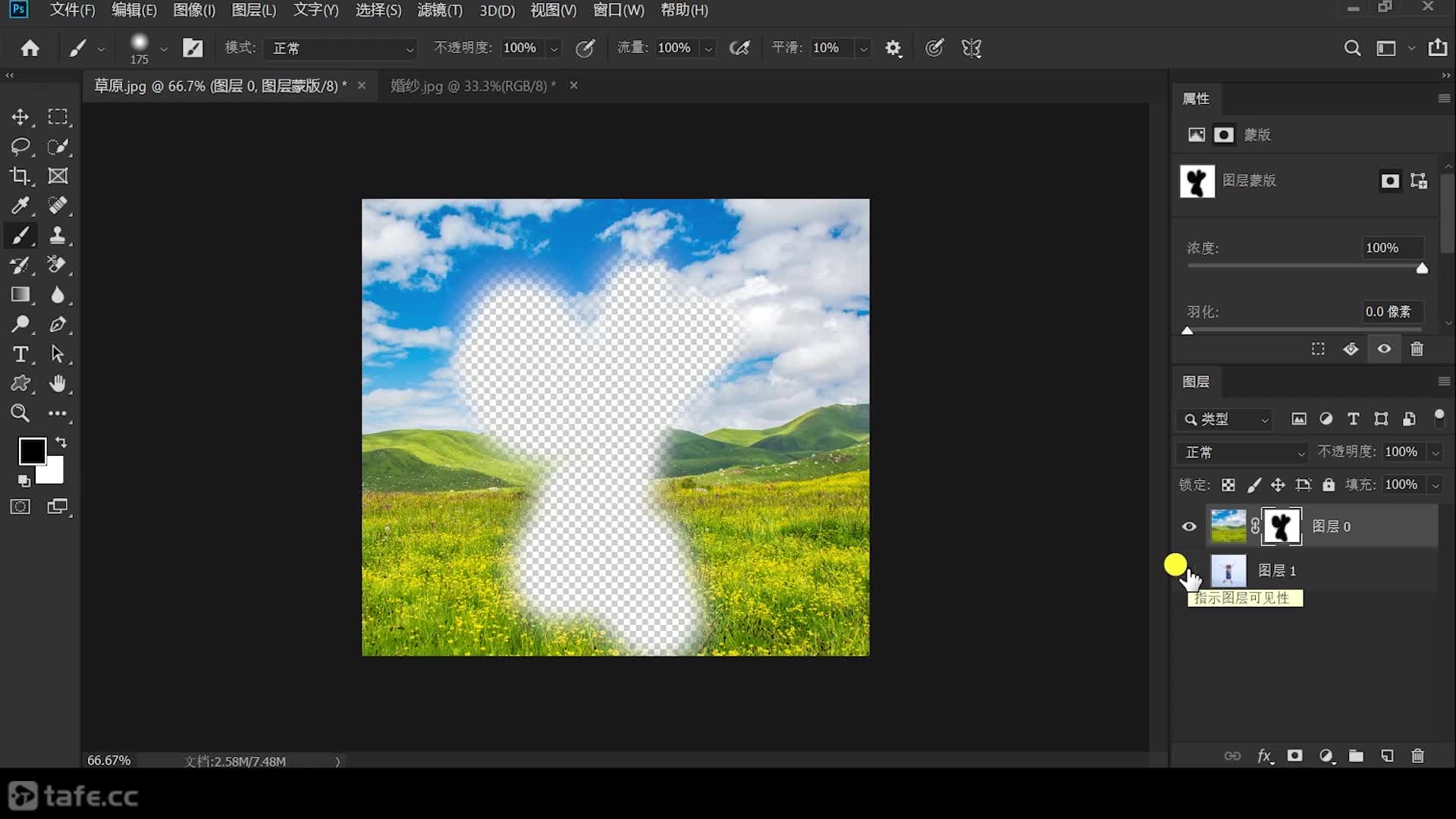Create a new group folder icon
1456x819 pixels.
point(1357,756)
